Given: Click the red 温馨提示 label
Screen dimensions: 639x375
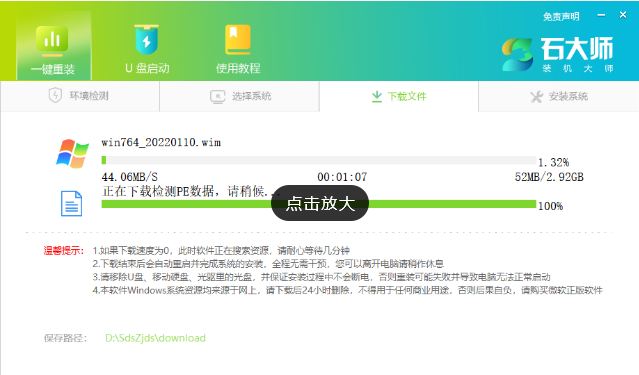Looking at the screenshot, I should 64,251.
